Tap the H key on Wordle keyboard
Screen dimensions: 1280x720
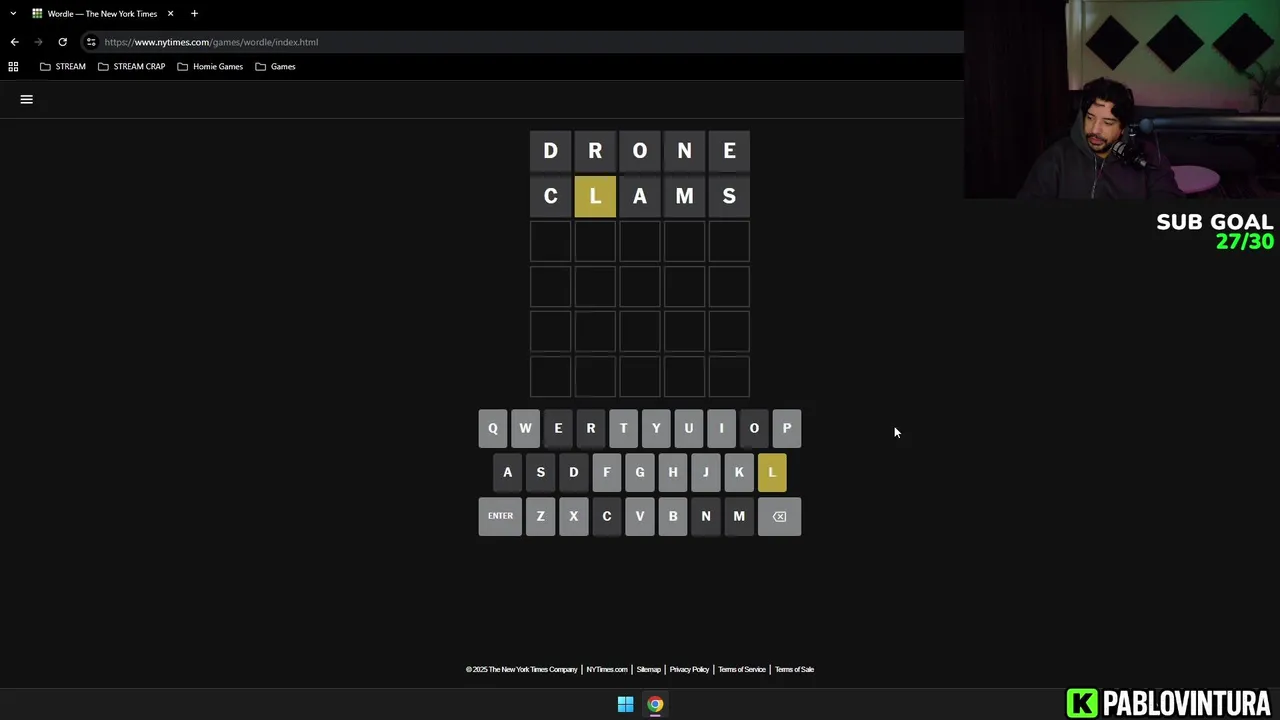coord(673,472)
